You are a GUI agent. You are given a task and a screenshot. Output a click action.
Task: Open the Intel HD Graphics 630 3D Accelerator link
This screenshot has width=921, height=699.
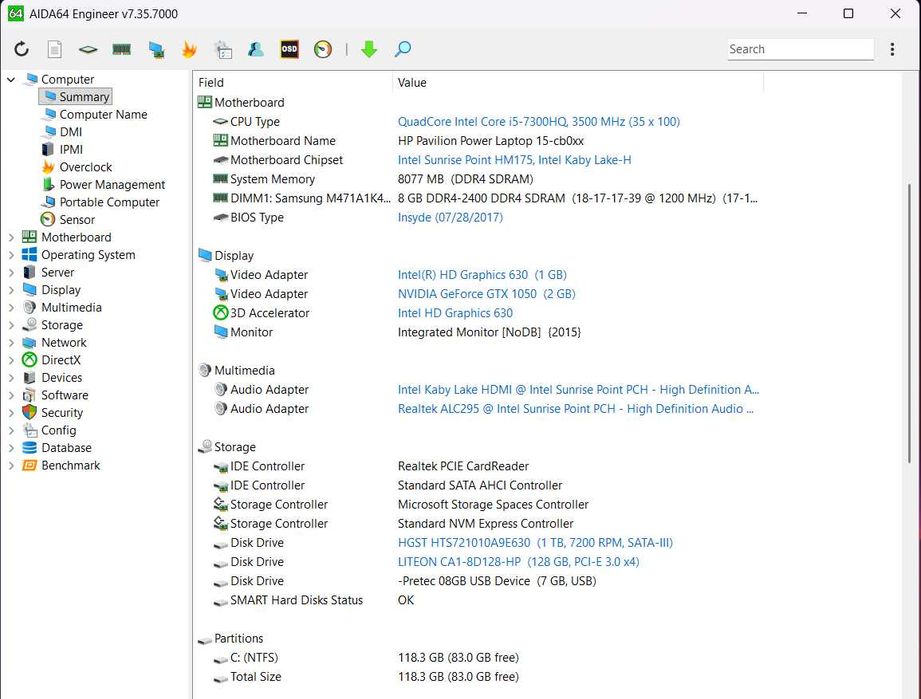[x=455, y=313]
